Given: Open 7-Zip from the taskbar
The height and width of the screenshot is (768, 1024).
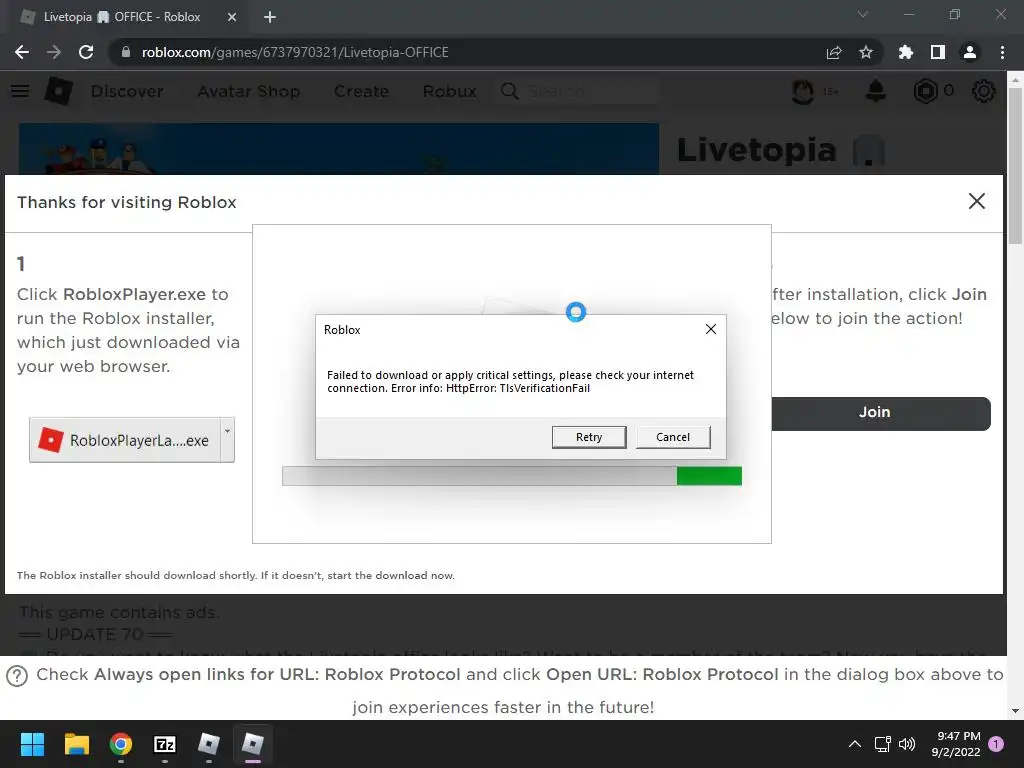Looking at the screenshot, I should coord(165,744).
